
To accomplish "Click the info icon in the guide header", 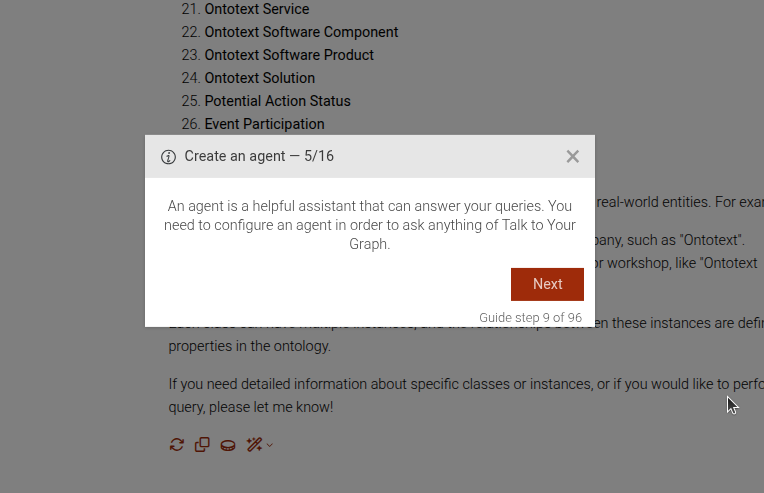I will [x=168, y=157].
